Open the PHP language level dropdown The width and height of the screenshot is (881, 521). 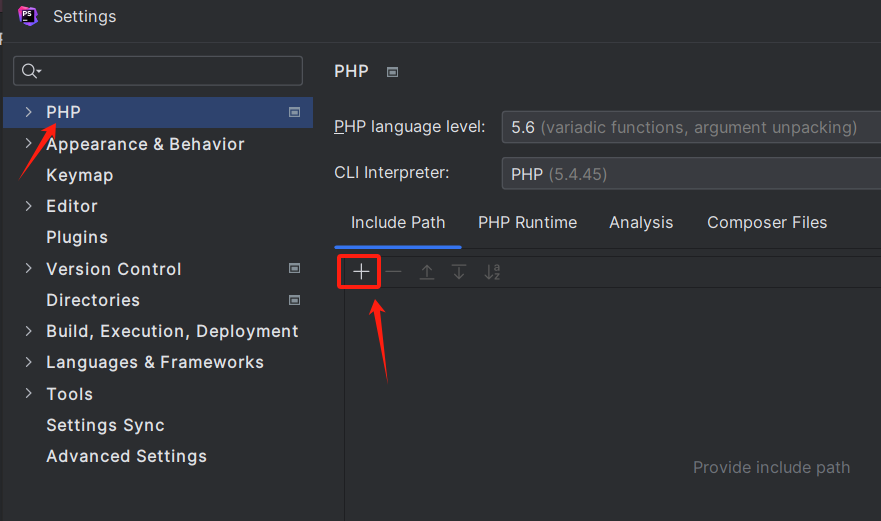click(x=691, y=127)
